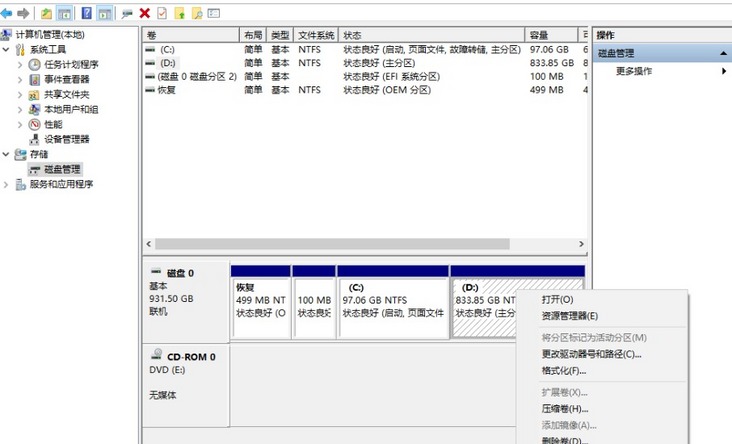
Task: Open 事件查看器 tree item
Action: (67, 79)
